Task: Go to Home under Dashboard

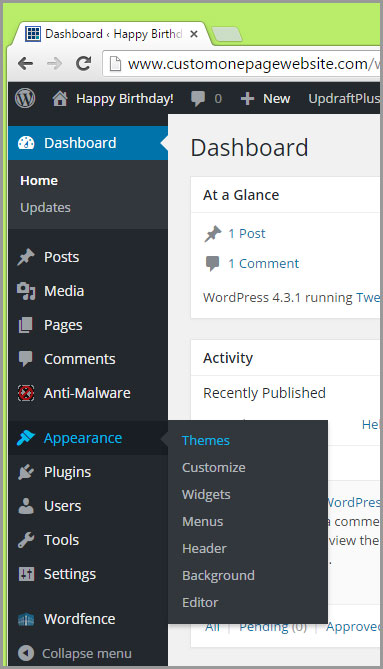Action: point(39,181)
